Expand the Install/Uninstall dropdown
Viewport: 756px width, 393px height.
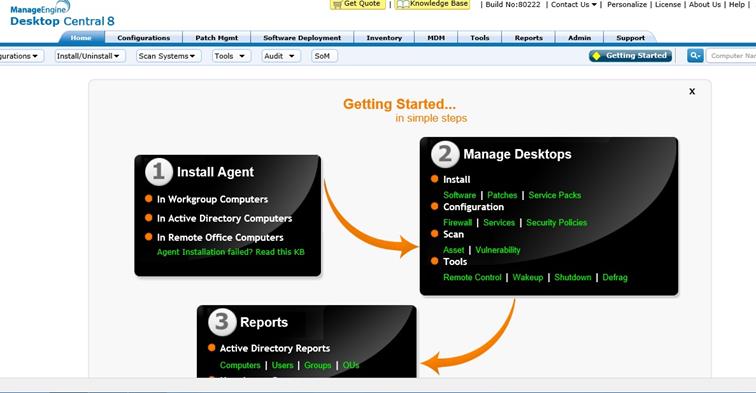coord(89,56)
